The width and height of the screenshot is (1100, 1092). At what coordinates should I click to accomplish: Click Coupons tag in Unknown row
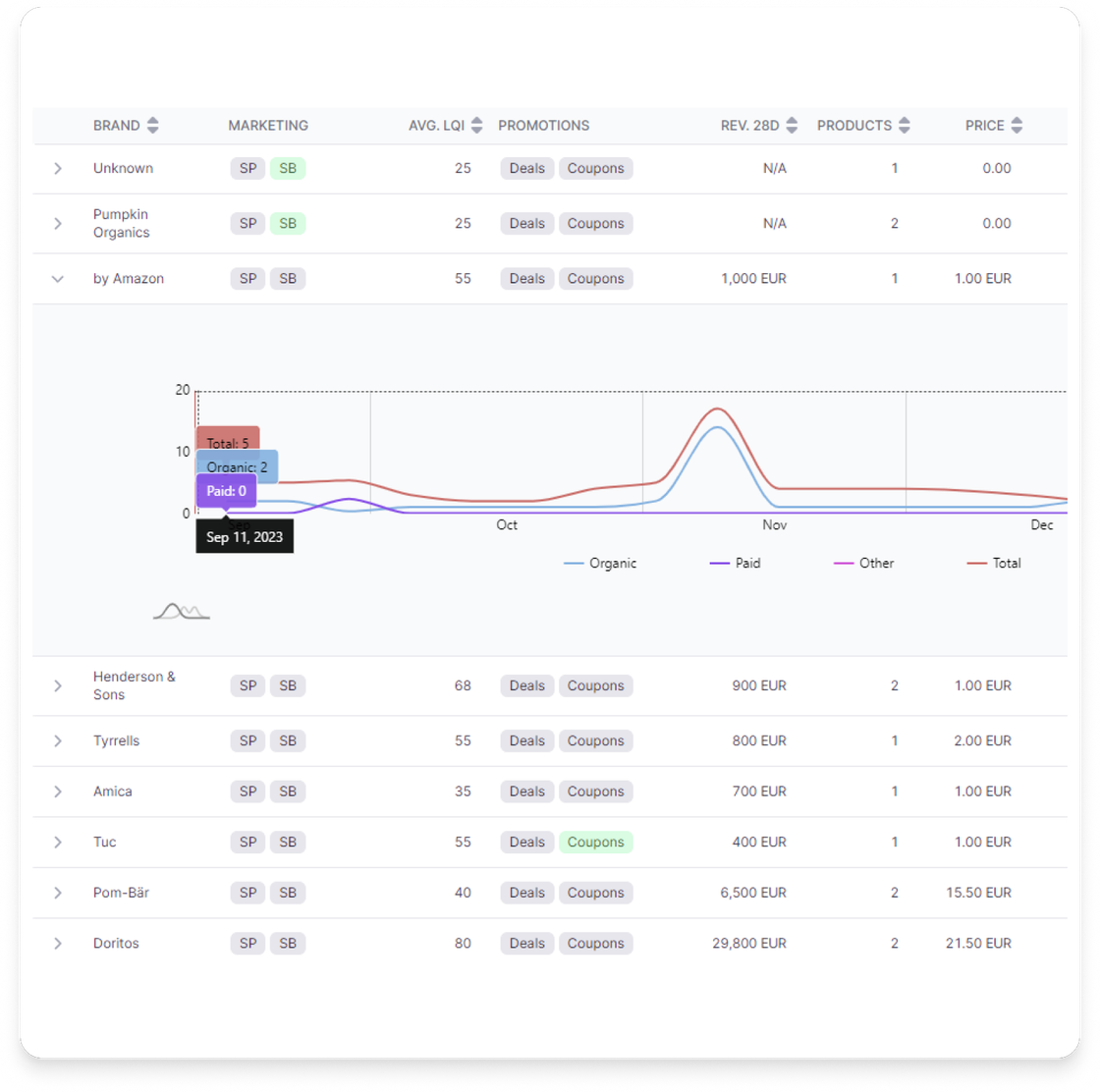595,168
